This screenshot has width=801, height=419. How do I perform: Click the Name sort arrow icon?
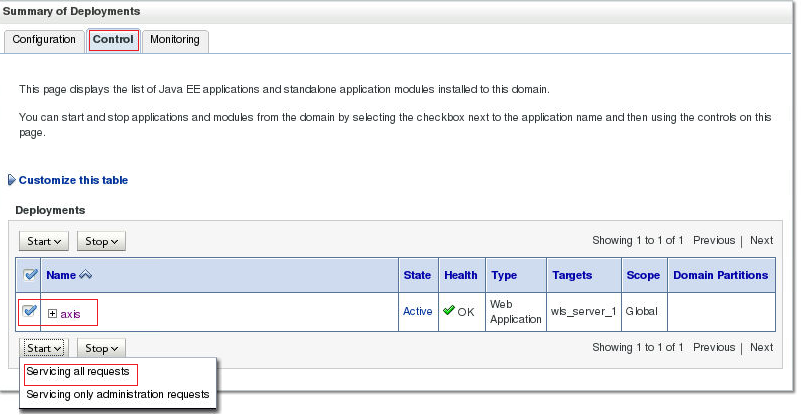pyautogui.click(x=85, y=275)
